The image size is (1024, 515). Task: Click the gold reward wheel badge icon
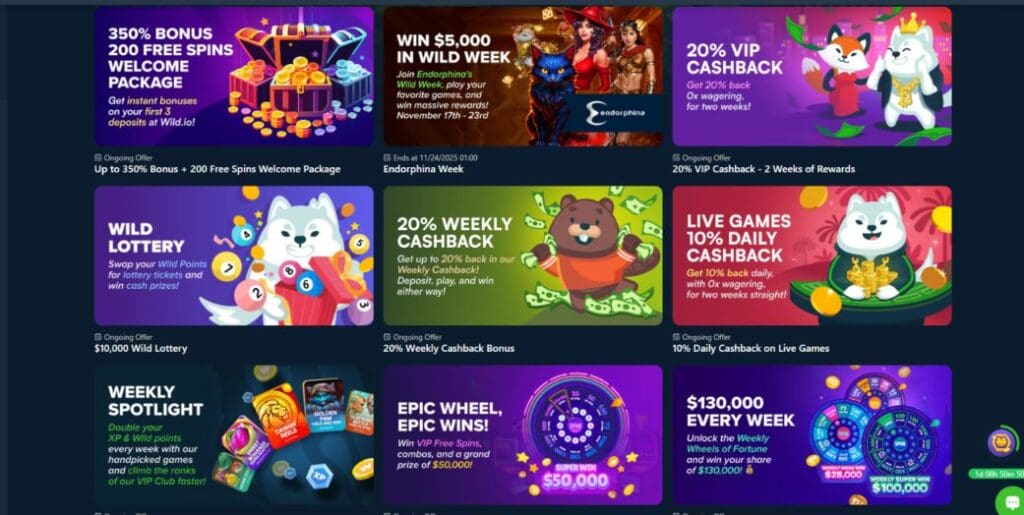[x=1001, y=443]
